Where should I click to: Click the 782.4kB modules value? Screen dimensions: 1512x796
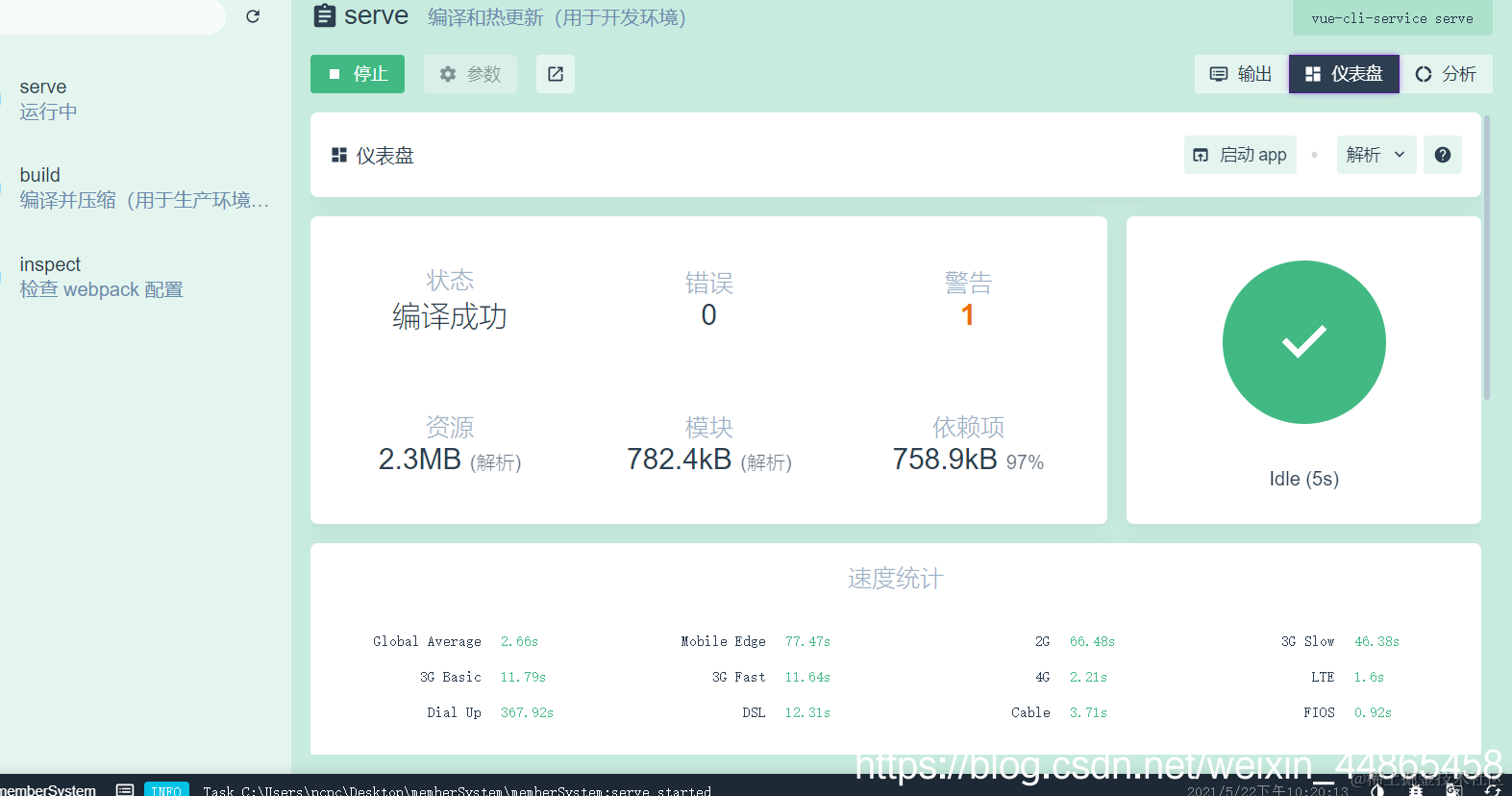pyautogui.click(x=680, y=460)
